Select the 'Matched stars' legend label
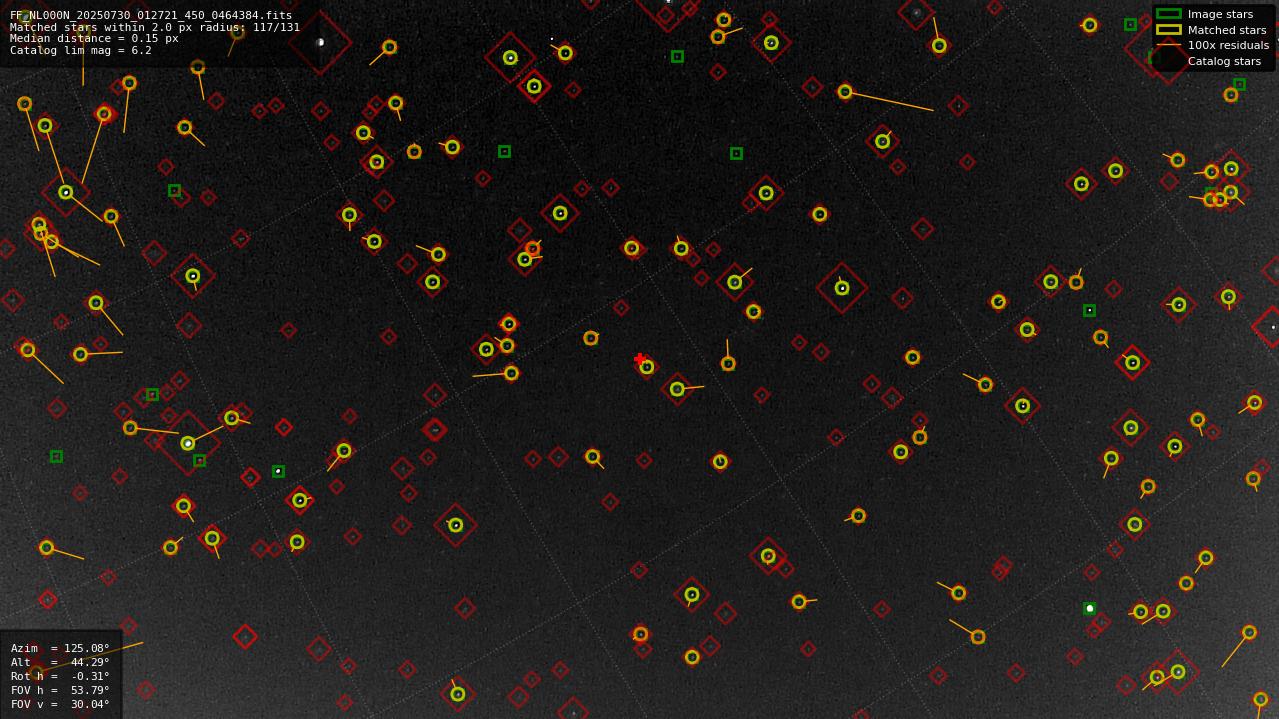The height and width of the screenshot is (719, 1279). click(1227, 30)
